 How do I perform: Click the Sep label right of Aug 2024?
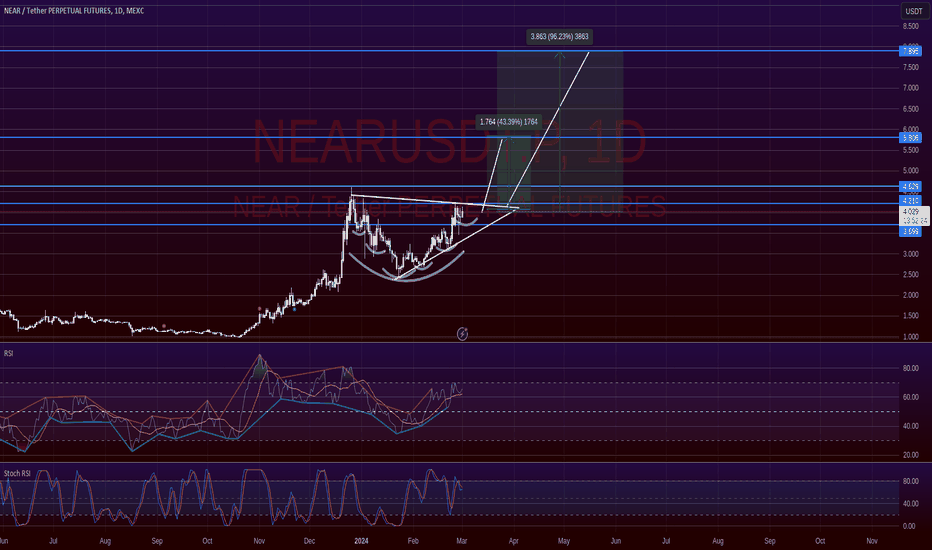770,541
